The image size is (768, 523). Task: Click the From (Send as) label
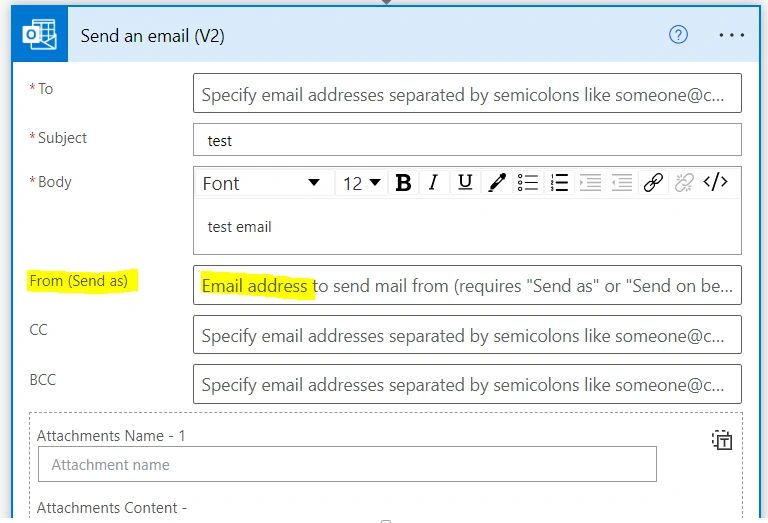78,281
